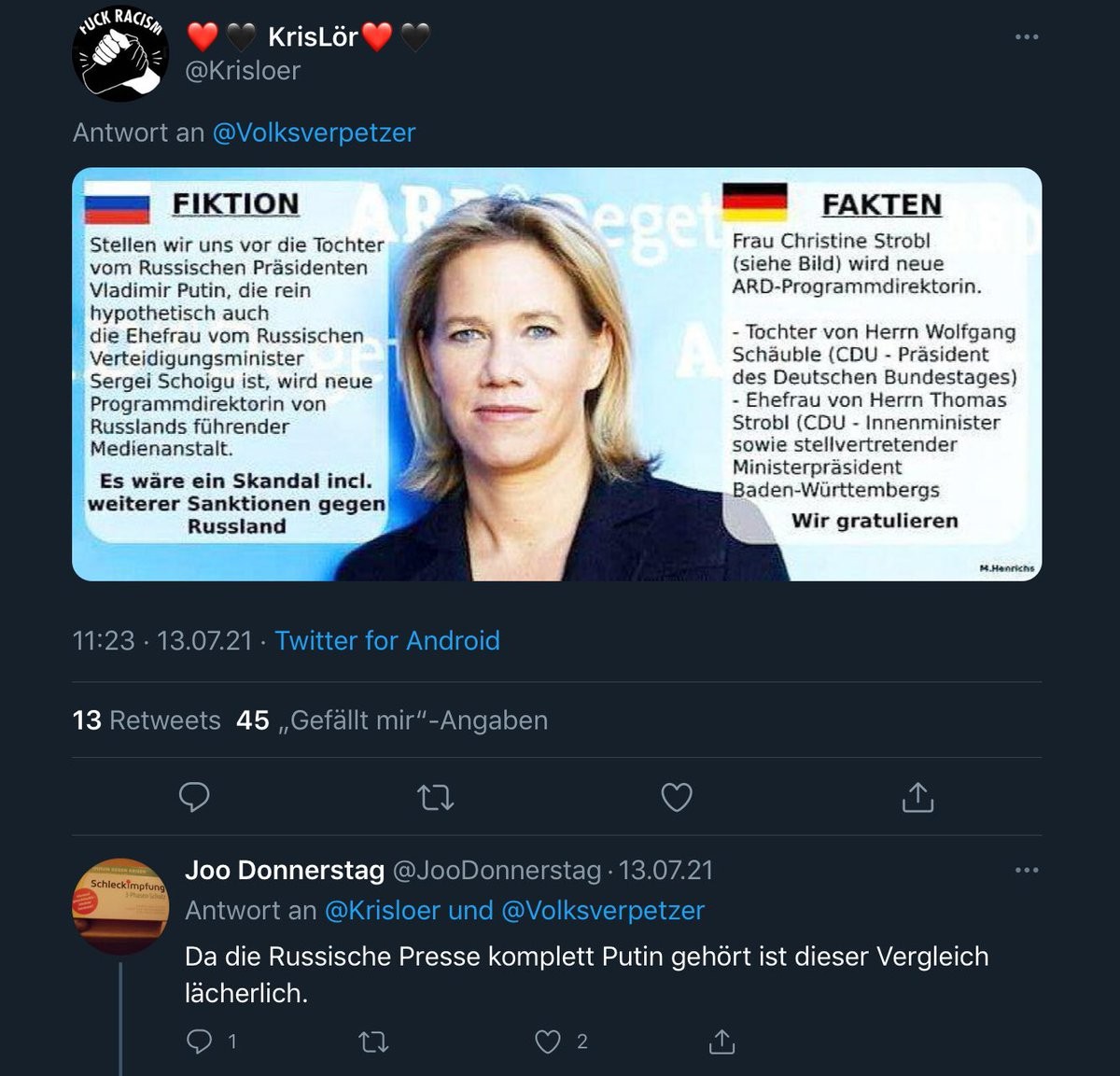Open @Krisloer und @Volksverpetzer reply mention
The image size is (1120, 1076).
514,910
